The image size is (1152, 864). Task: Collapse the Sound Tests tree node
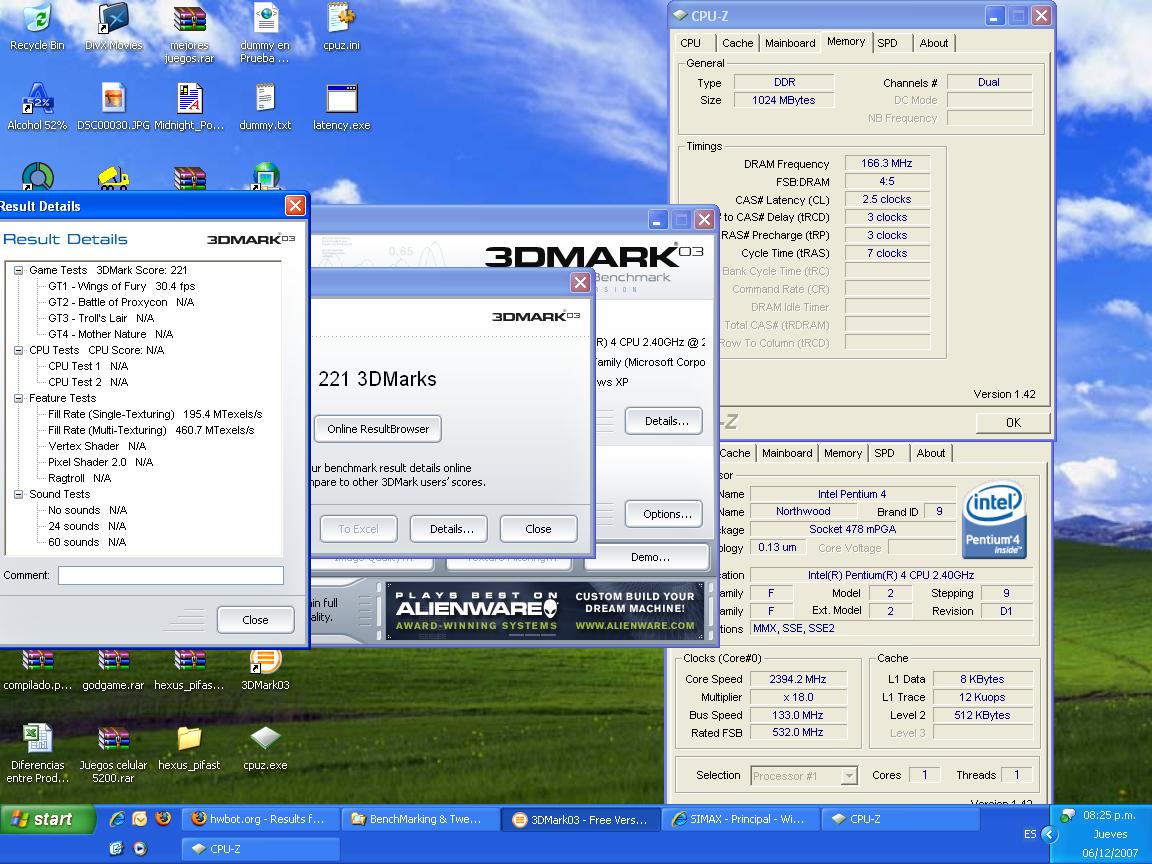[18, 494]
